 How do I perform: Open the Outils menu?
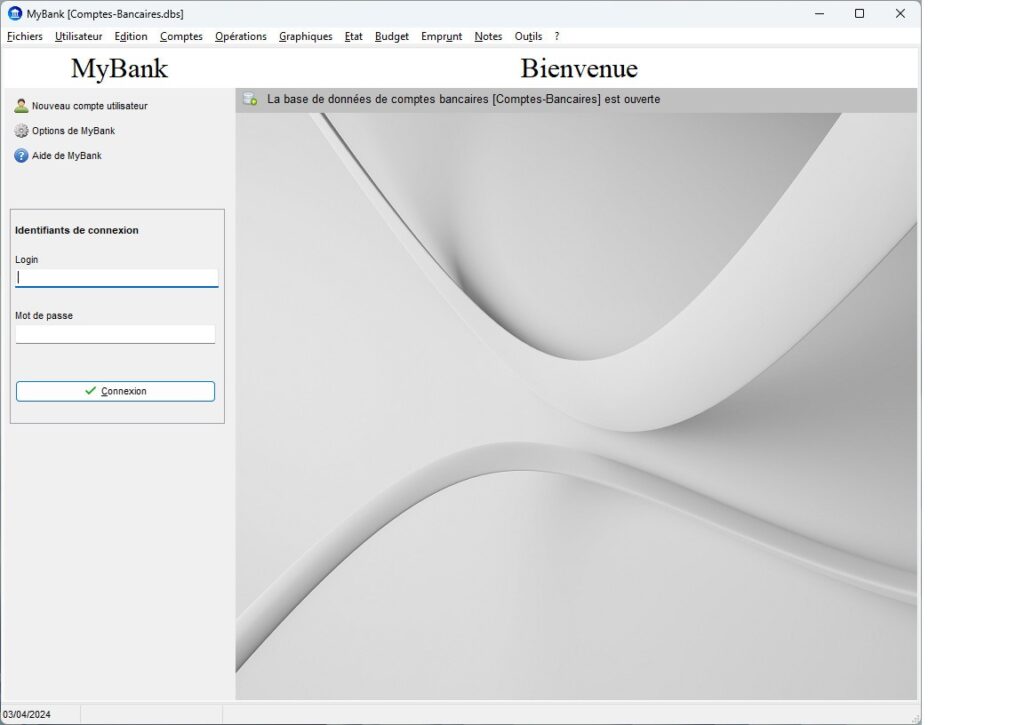(528, 37)
